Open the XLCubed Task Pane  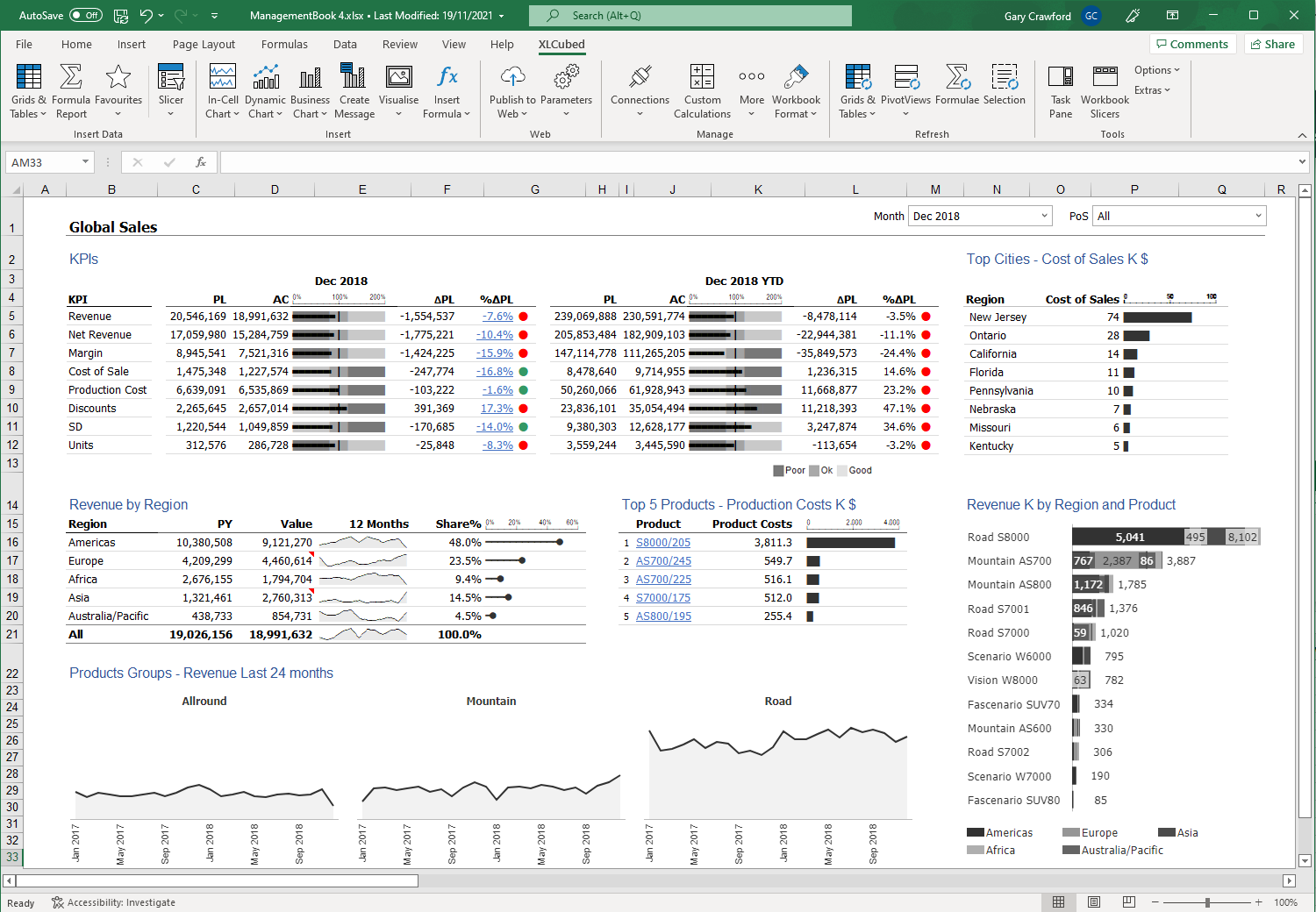click(x=1061, y=88)
